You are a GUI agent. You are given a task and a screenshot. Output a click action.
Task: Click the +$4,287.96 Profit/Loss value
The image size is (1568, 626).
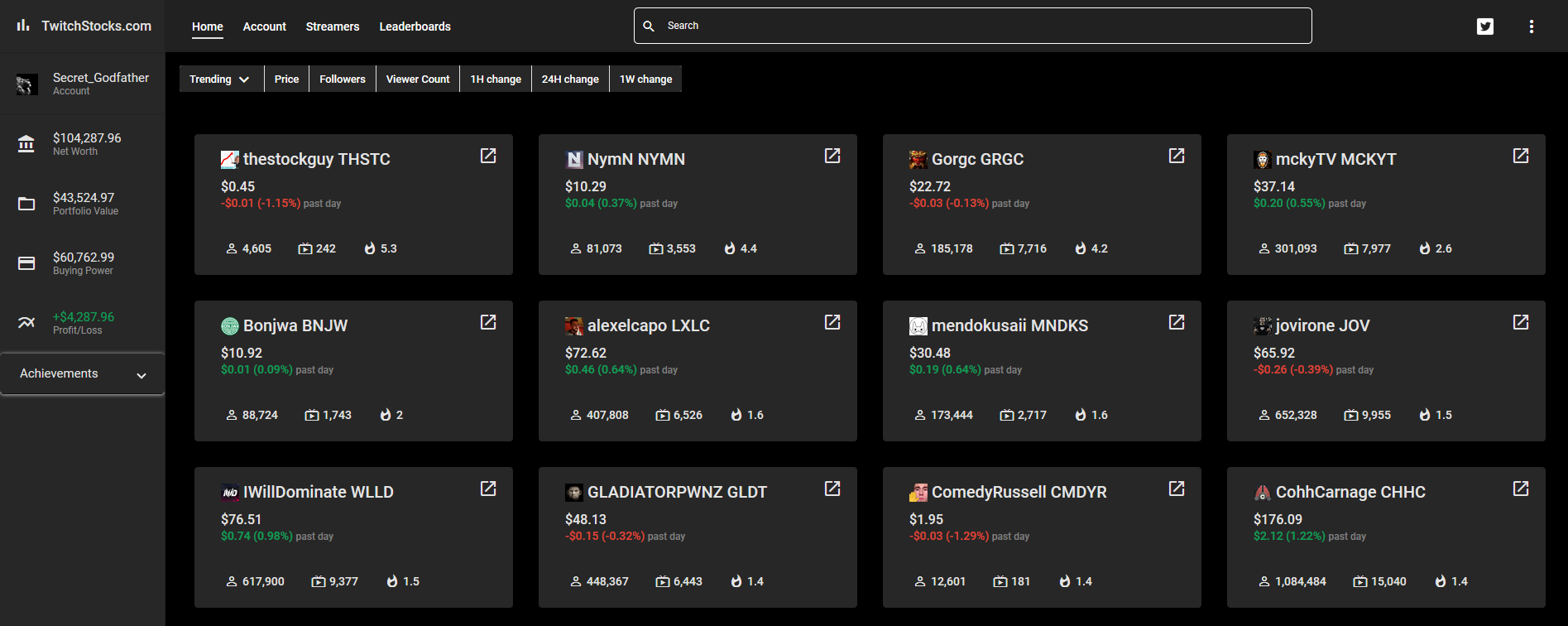pyautogui.click(x=84, y=317)
